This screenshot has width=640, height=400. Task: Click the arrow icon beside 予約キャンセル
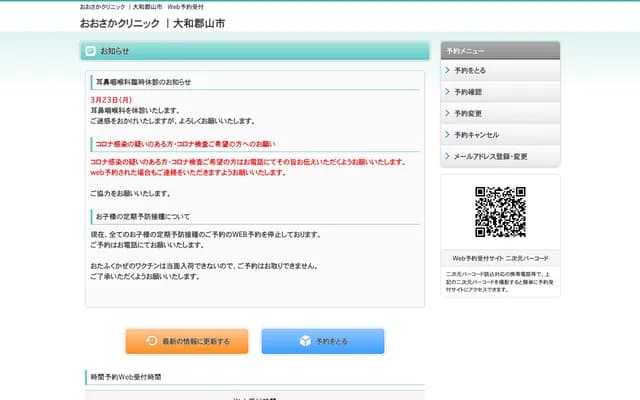(x=446, y=134)
